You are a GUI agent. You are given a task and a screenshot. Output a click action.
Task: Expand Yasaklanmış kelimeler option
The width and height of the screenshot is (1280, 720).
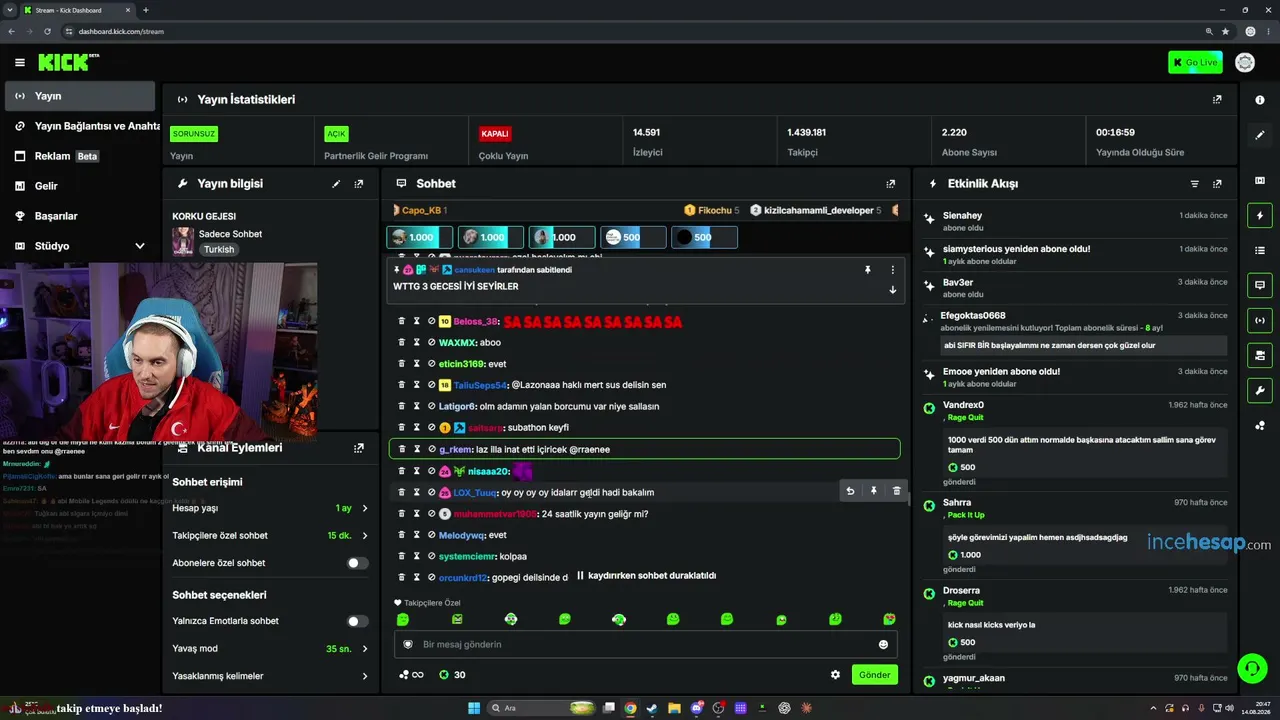click(270, 676)
